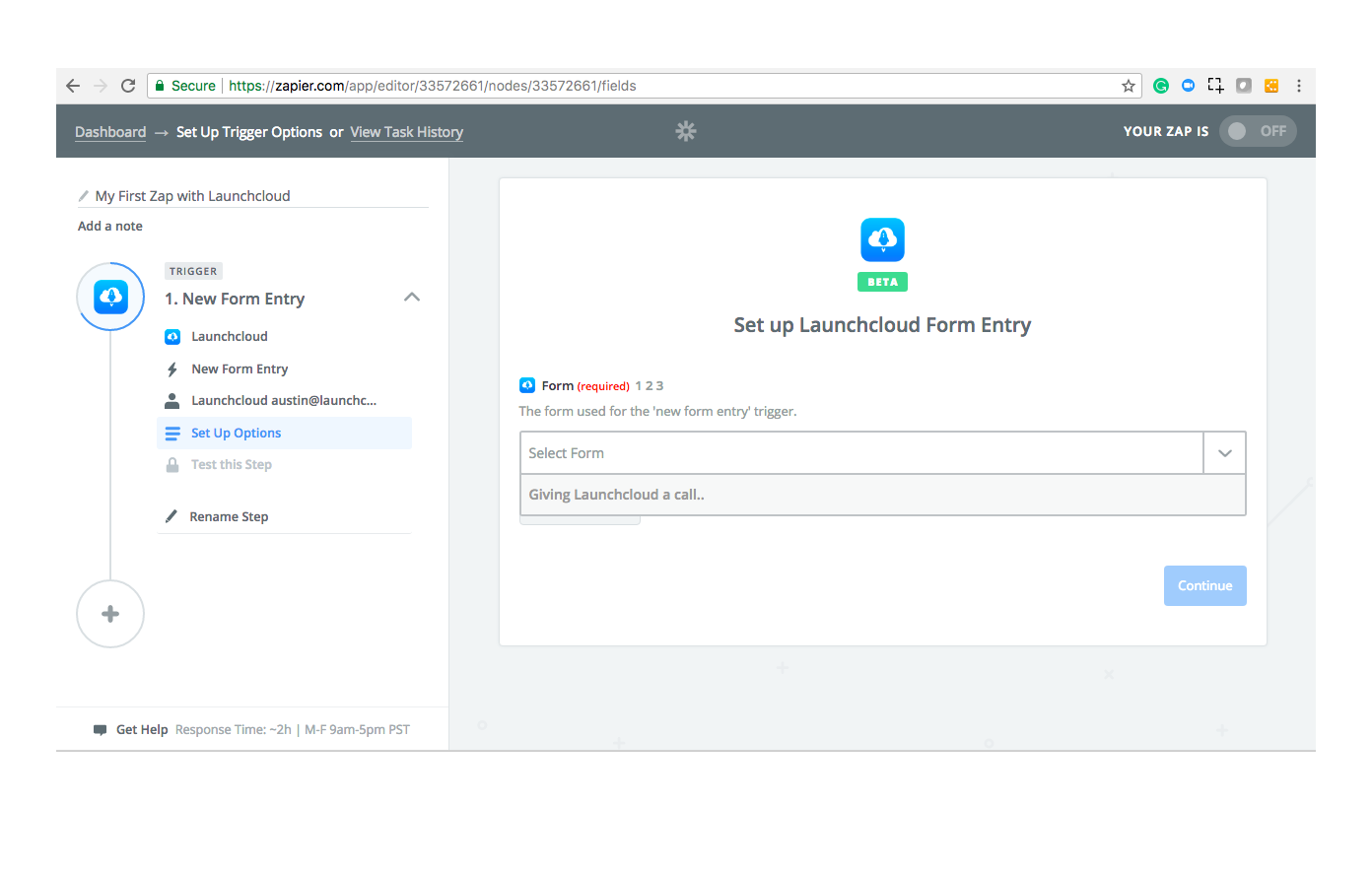Reload the page with the refresh icon
The width and height of the screenshot is (1372, 872).
tap(128, 86)
